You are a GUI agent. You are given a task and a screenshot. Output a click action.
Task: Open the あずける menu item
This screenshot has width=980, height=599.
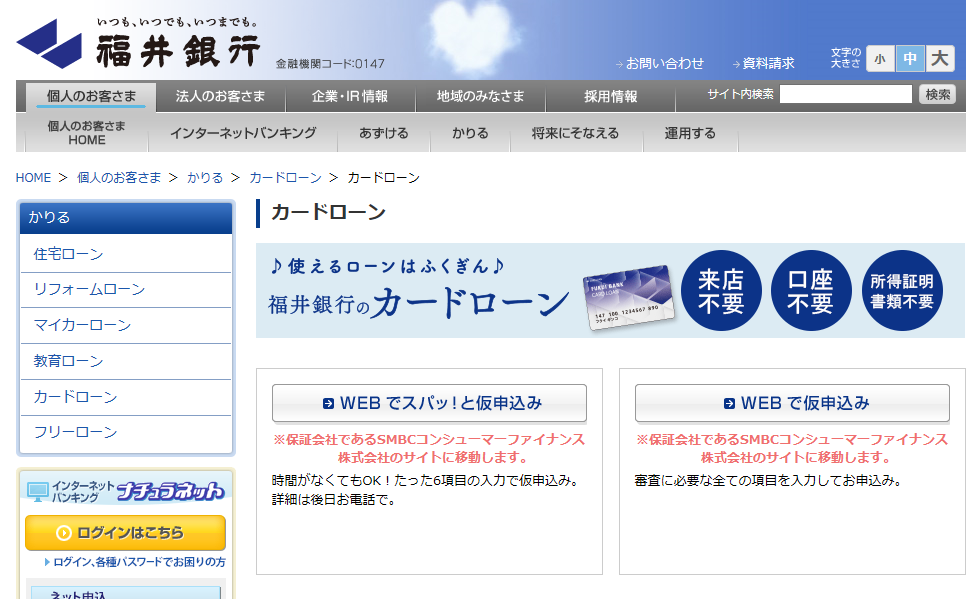(384, 133)
